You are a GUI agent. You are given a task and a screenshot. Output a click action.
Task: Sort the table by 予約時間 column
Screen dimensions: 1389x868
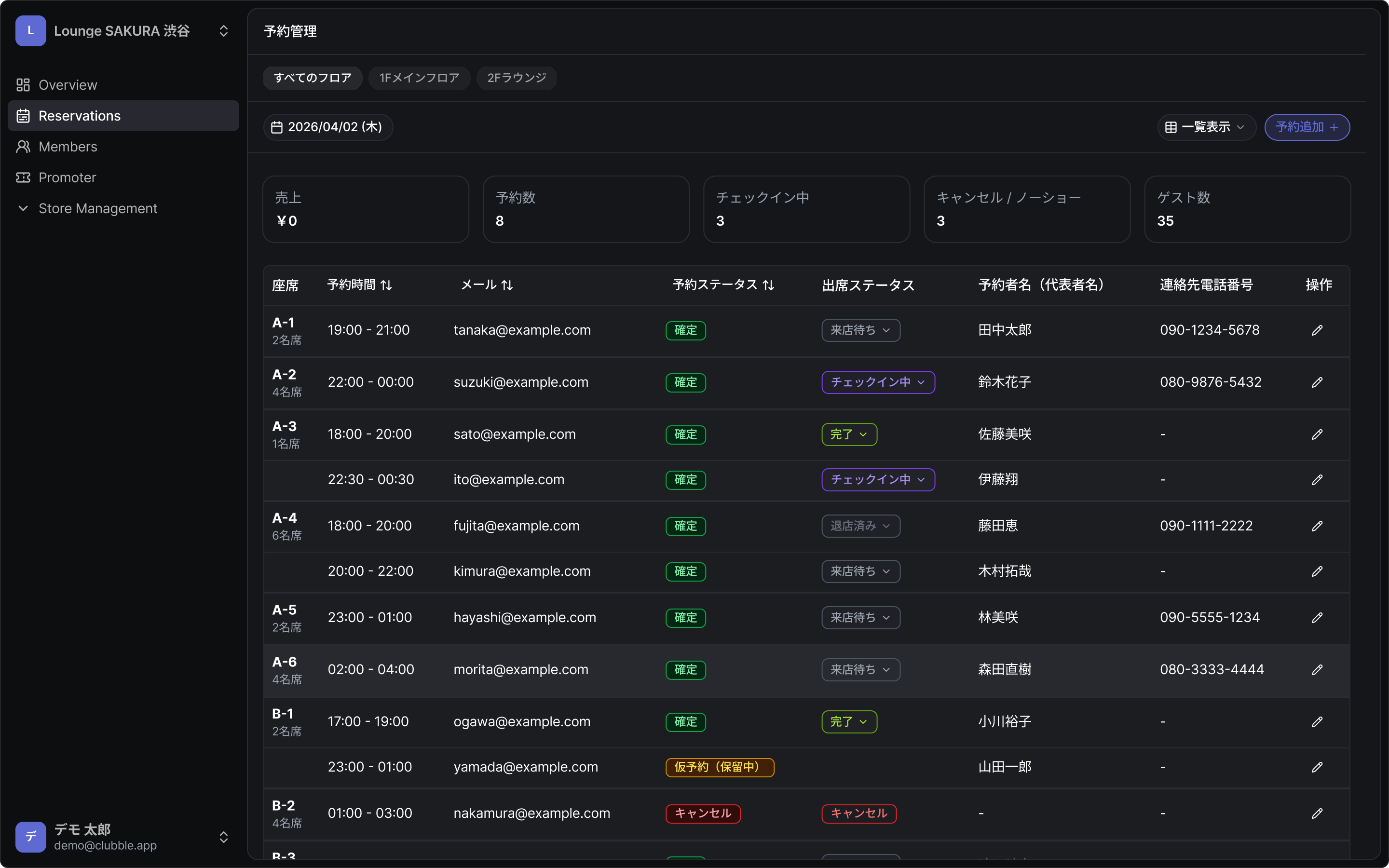point(359,285)
